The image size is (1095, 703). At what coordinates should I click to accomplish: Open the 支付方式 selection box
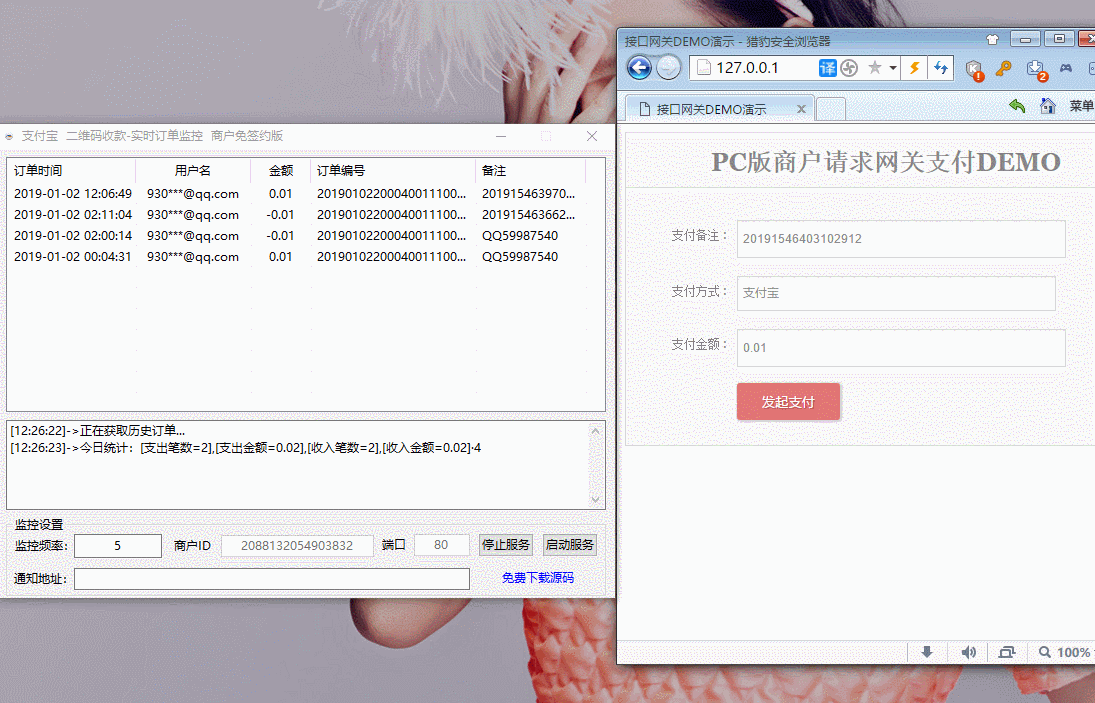(896, 293)
